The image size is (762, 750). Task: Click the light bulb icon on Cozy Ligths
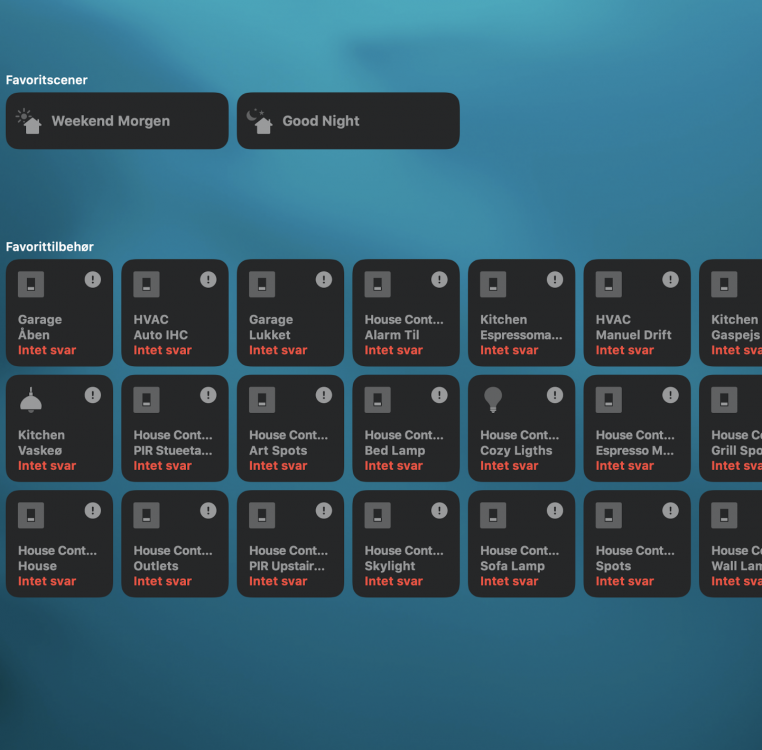(493, 400)
